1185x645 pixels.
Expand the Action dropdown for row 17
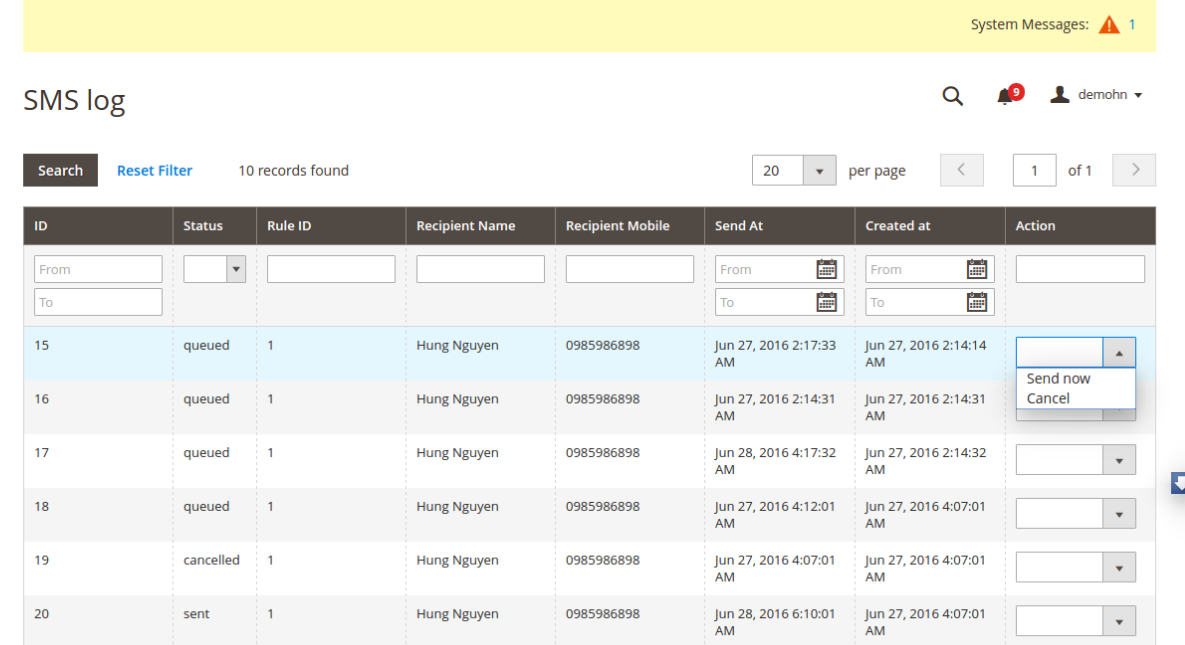point(1075,460)
